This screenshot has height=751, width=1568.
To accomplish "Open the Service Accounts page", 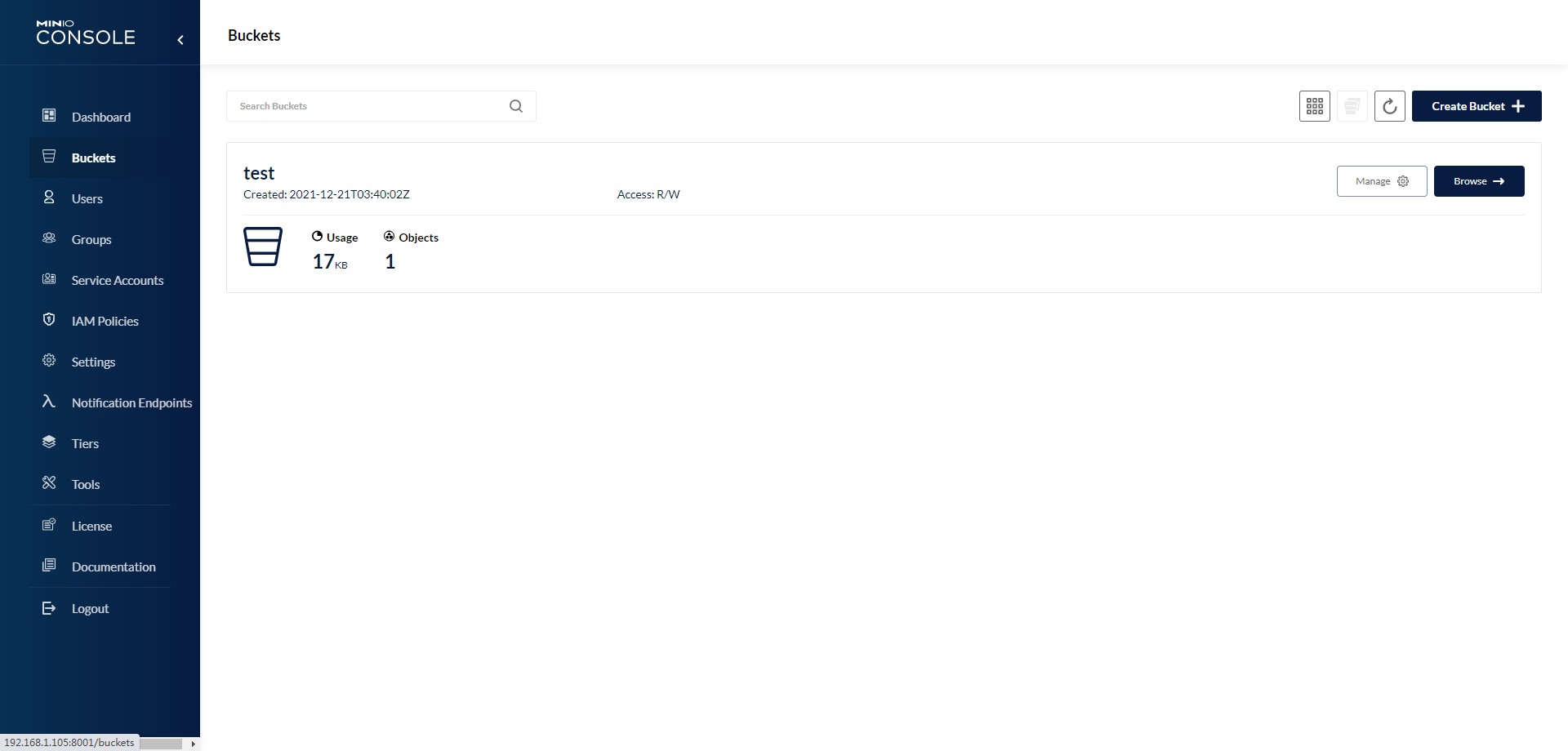I will [x=118, y=280].
